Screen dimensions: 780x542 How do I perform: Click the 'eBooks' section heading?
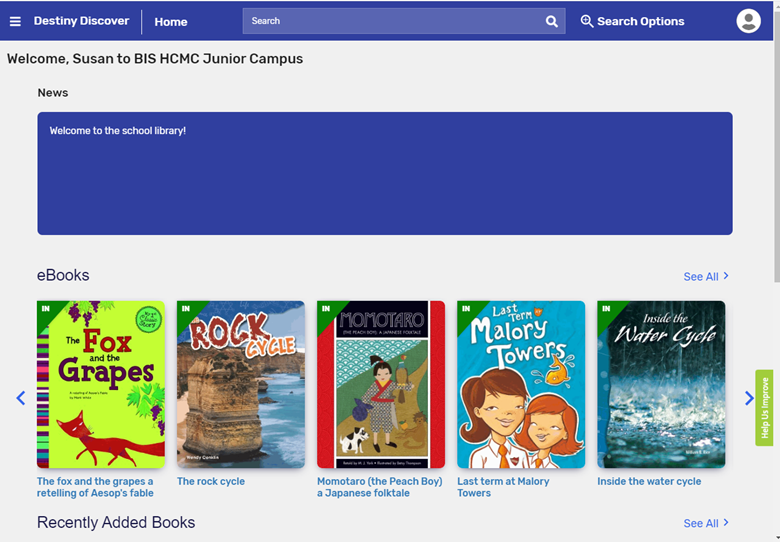(63, 275)
